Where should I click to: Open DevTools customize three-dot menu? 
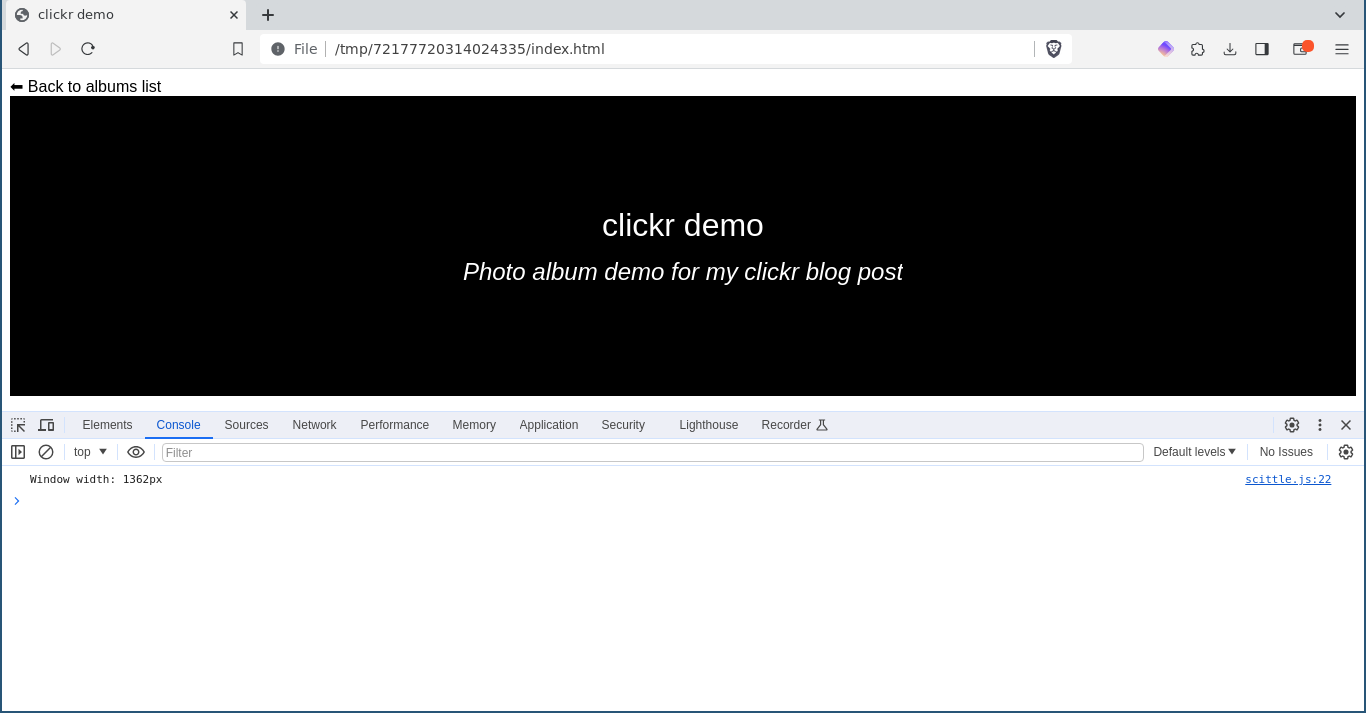point(1320,425)
